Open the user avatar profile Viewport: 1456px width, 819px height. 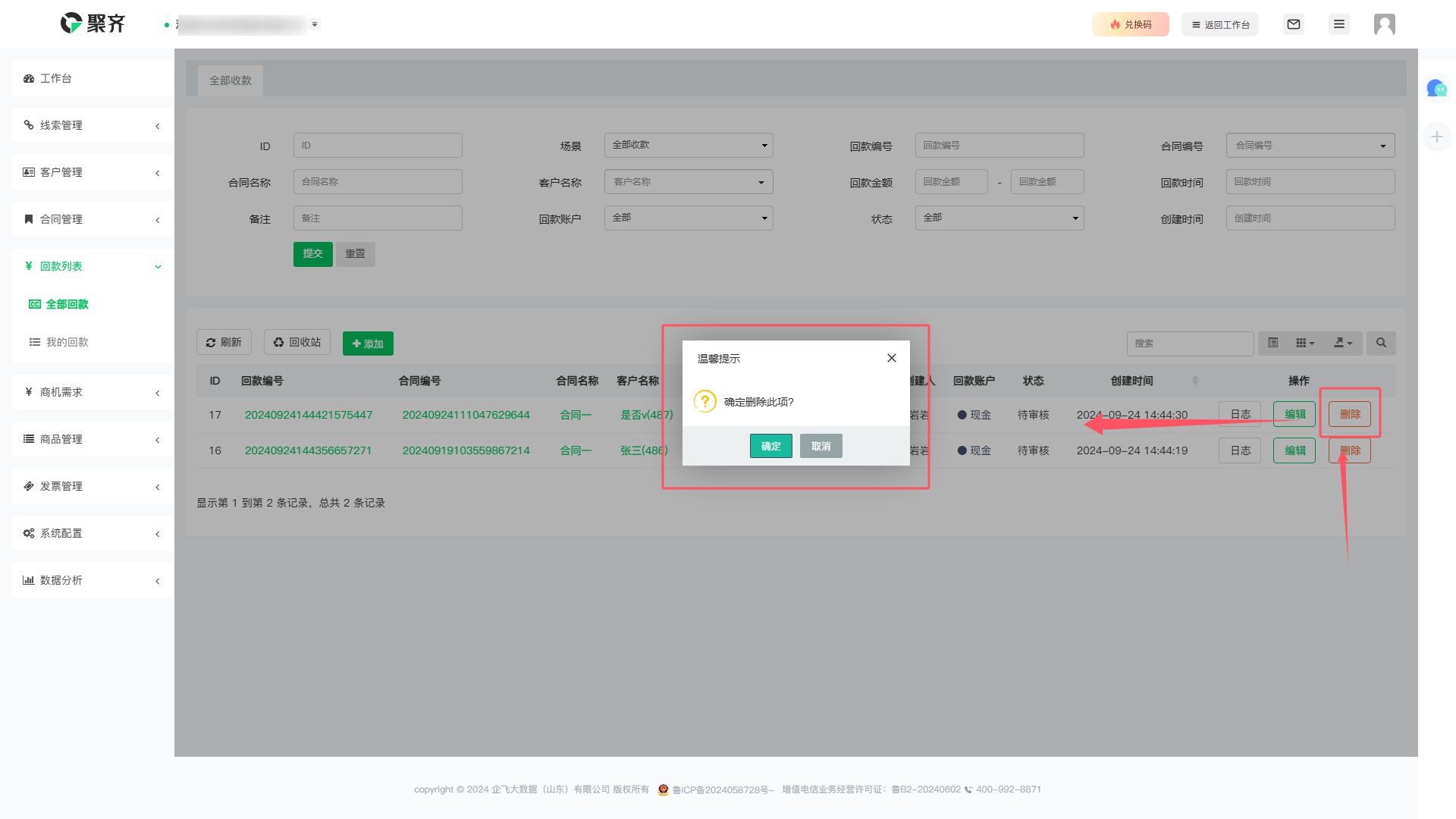(x=1385, y=24)
